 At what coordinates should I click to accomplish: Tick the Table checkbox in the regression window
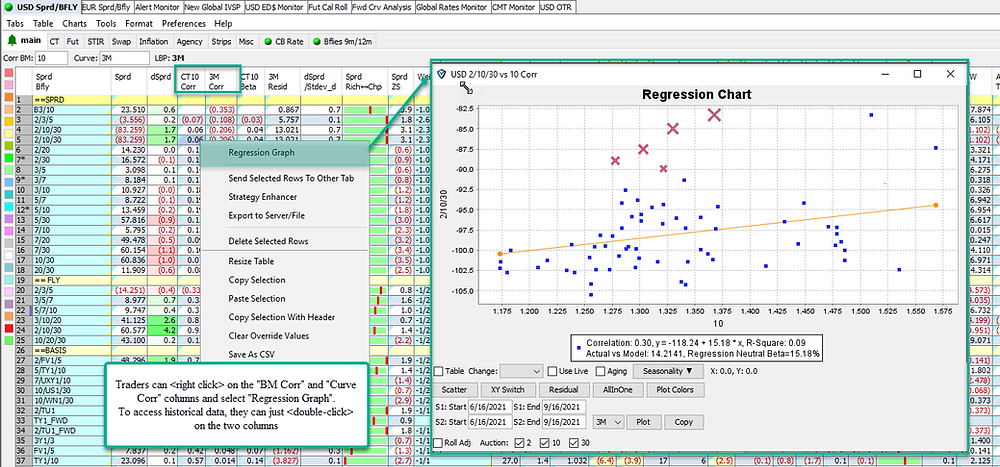point(438,371)
